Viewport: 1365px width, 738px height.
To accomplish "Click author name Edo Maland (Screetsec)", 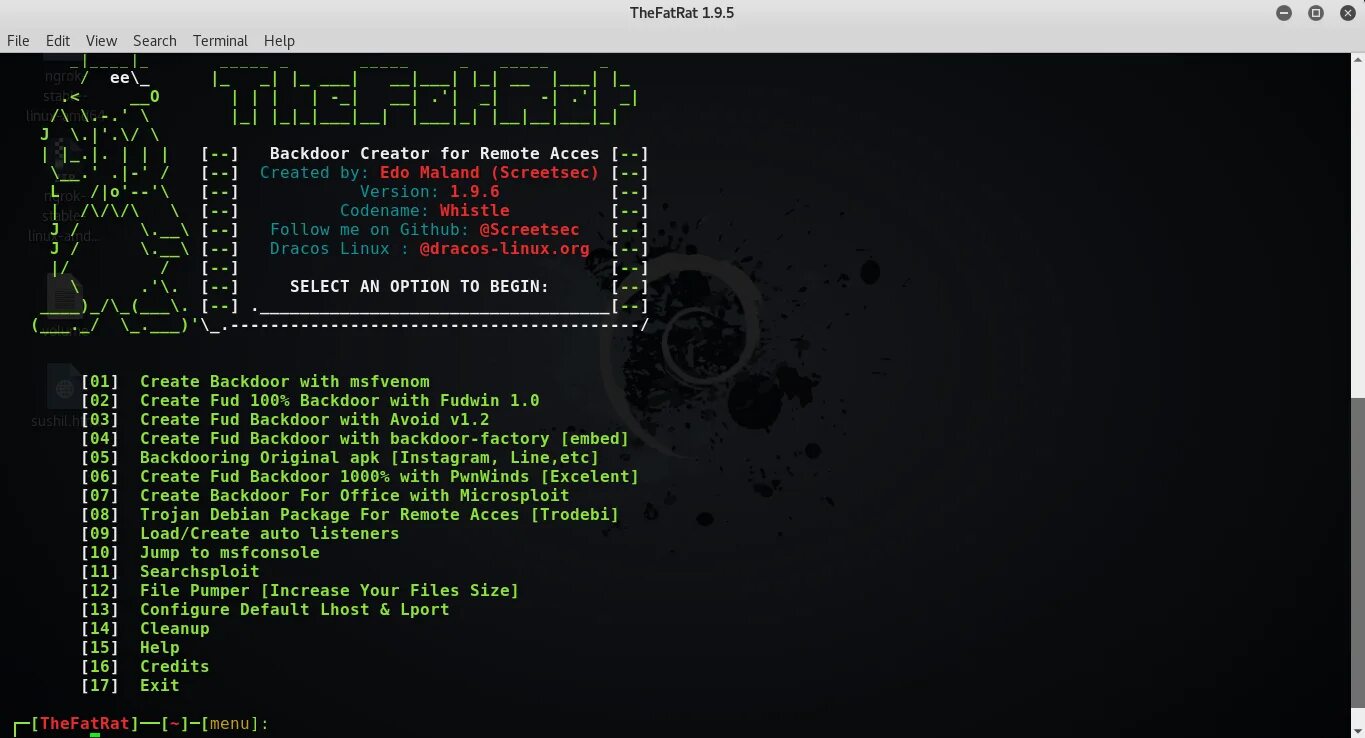I will (x=489, y=172).
